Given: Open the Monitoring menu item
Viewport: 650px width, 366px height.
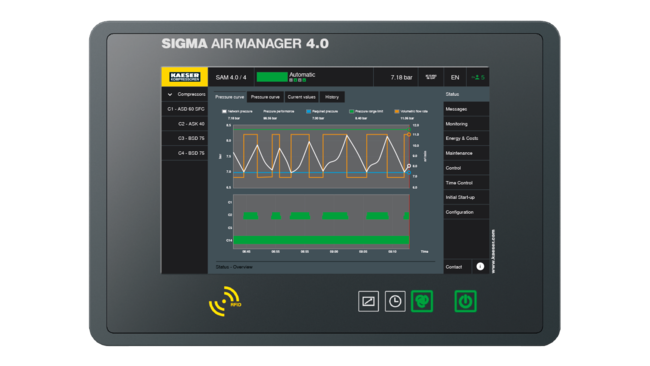Looking at the screenshot, I should pos(466,124).
